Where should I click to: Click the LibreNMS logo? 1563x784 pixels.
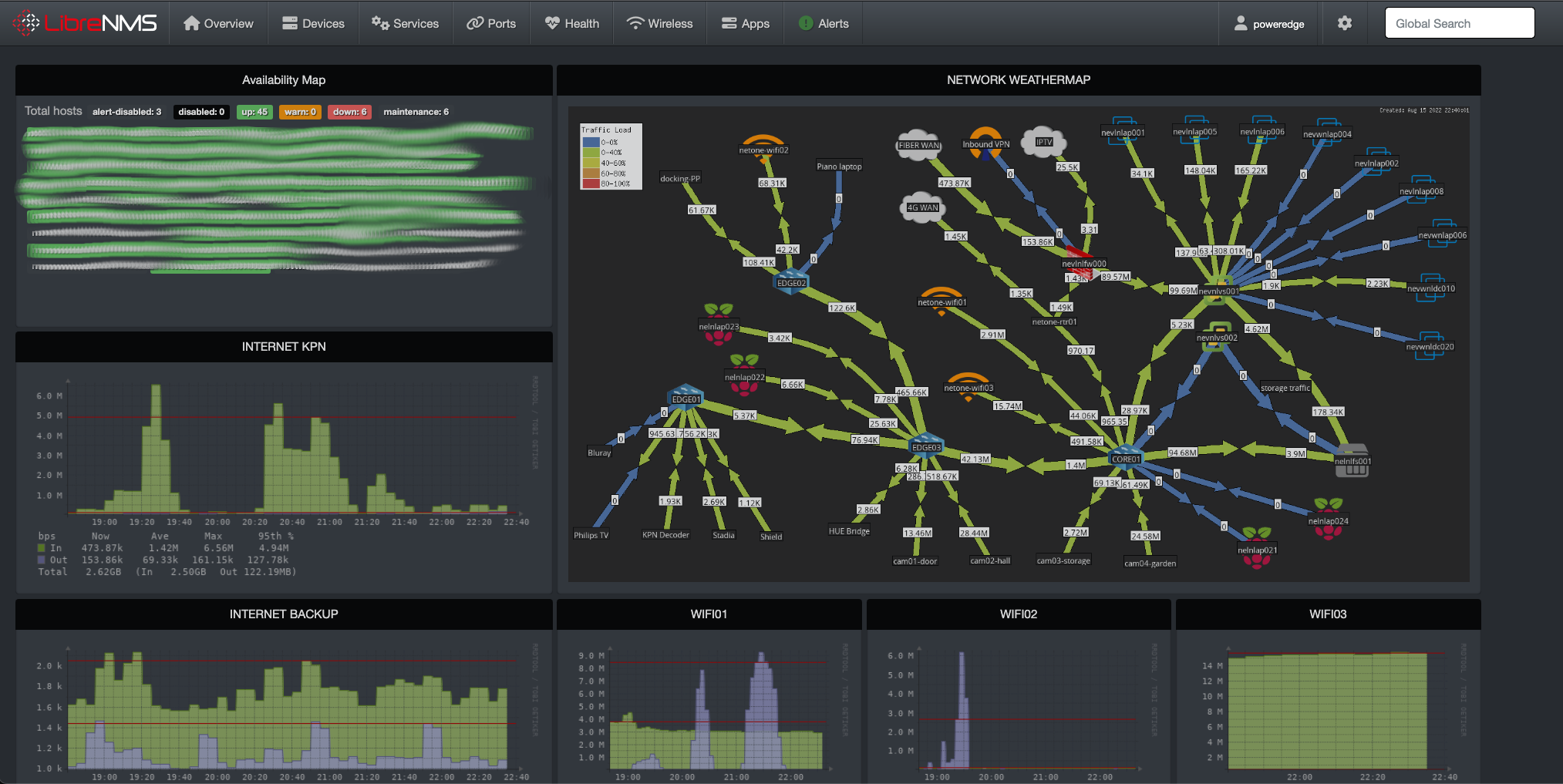pyautogui.click(x=86, y=23)
